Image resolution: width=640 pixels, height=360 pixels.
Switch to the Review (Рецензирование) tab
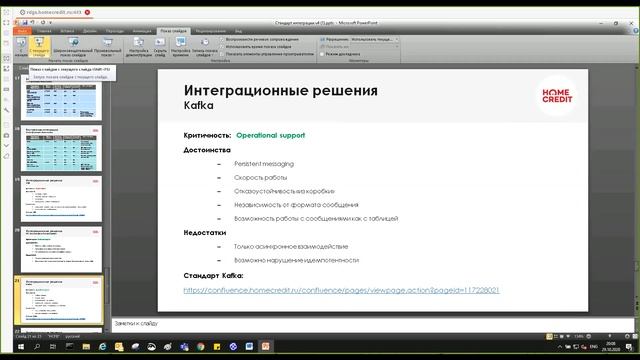211,31
